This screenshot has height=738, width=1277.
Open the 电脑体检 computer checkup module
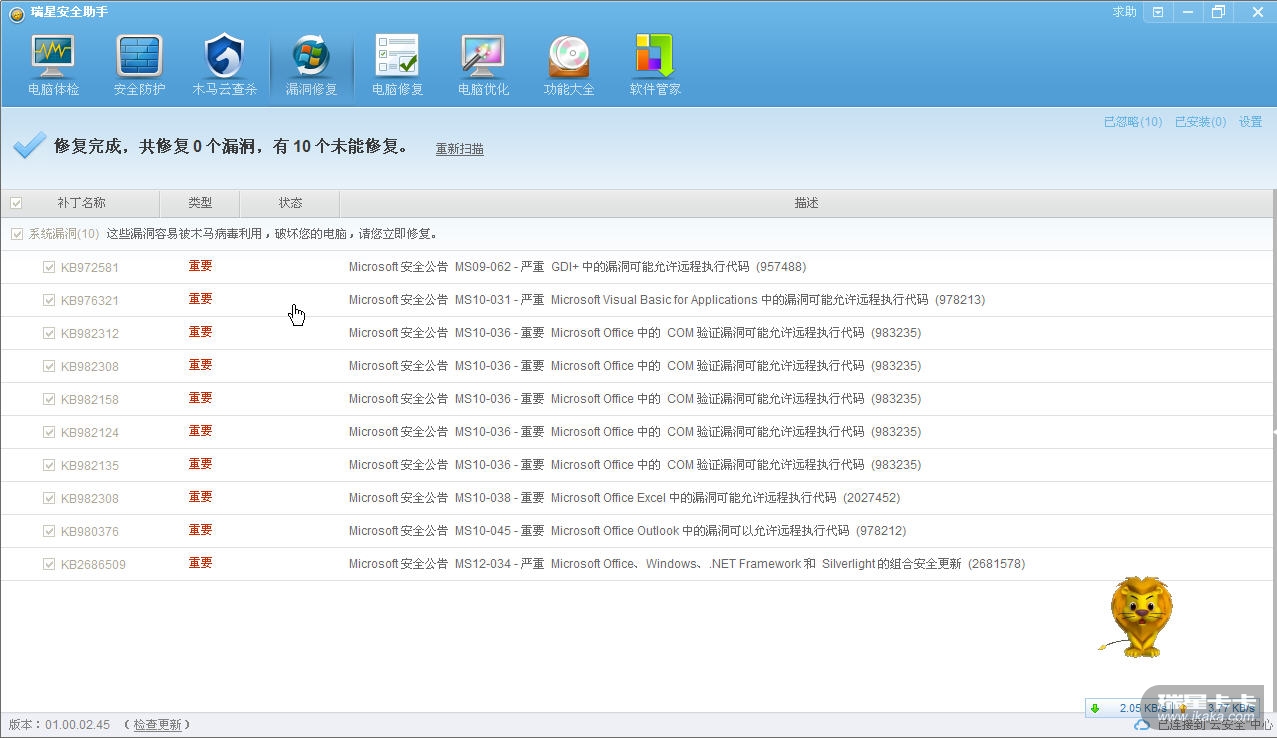(53, 65)
